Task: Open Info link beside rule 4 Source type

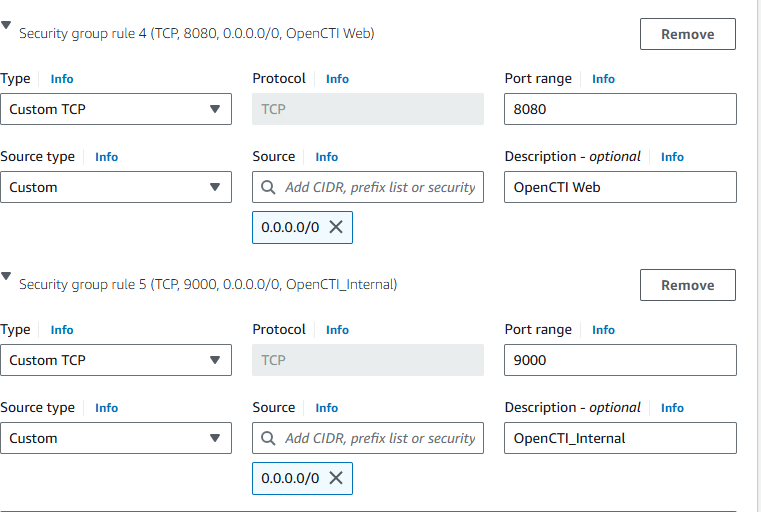Action: (106, 157)
